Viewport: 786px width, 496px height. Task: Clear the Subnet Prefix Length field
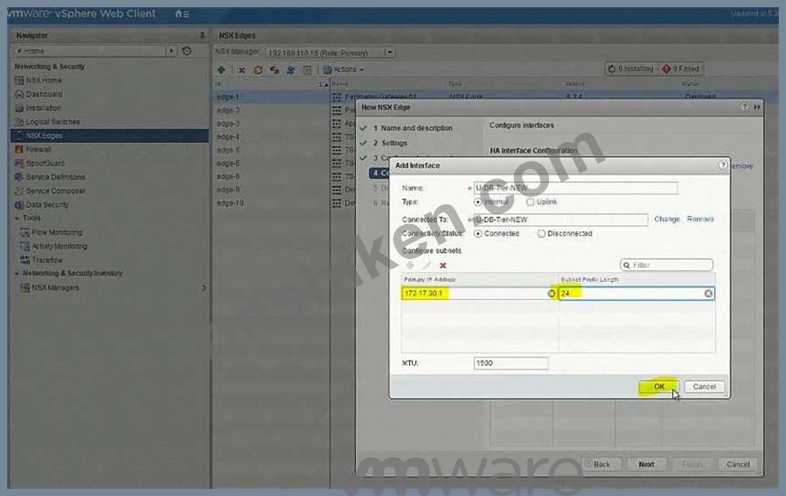[x=708, y=293]
